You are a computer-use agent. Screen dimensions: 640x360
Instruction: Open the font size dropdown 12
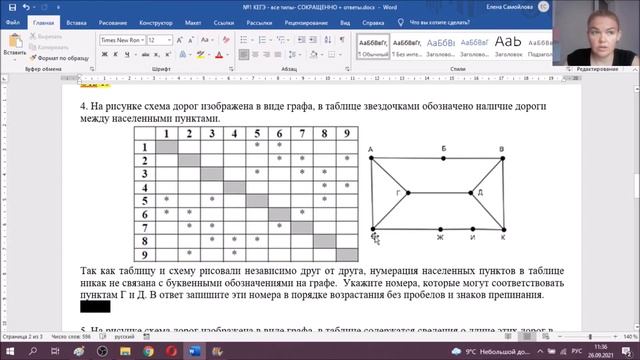tap(169, 40)
